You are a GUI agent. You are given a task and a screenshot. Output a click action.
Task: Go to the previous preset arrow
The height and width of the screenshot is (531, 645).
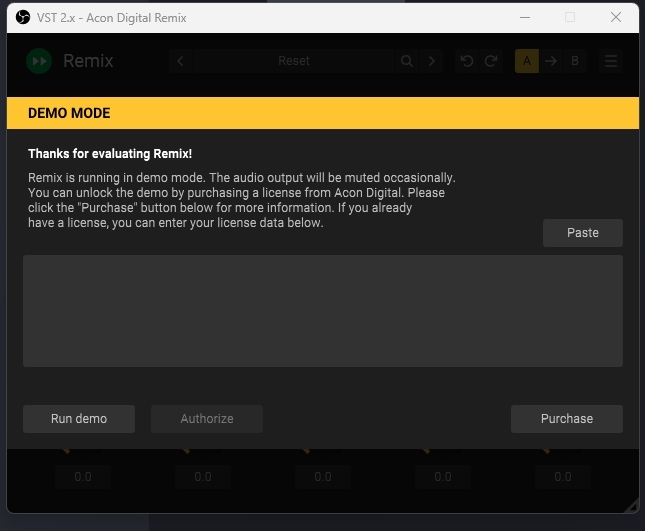click(180, 61)
